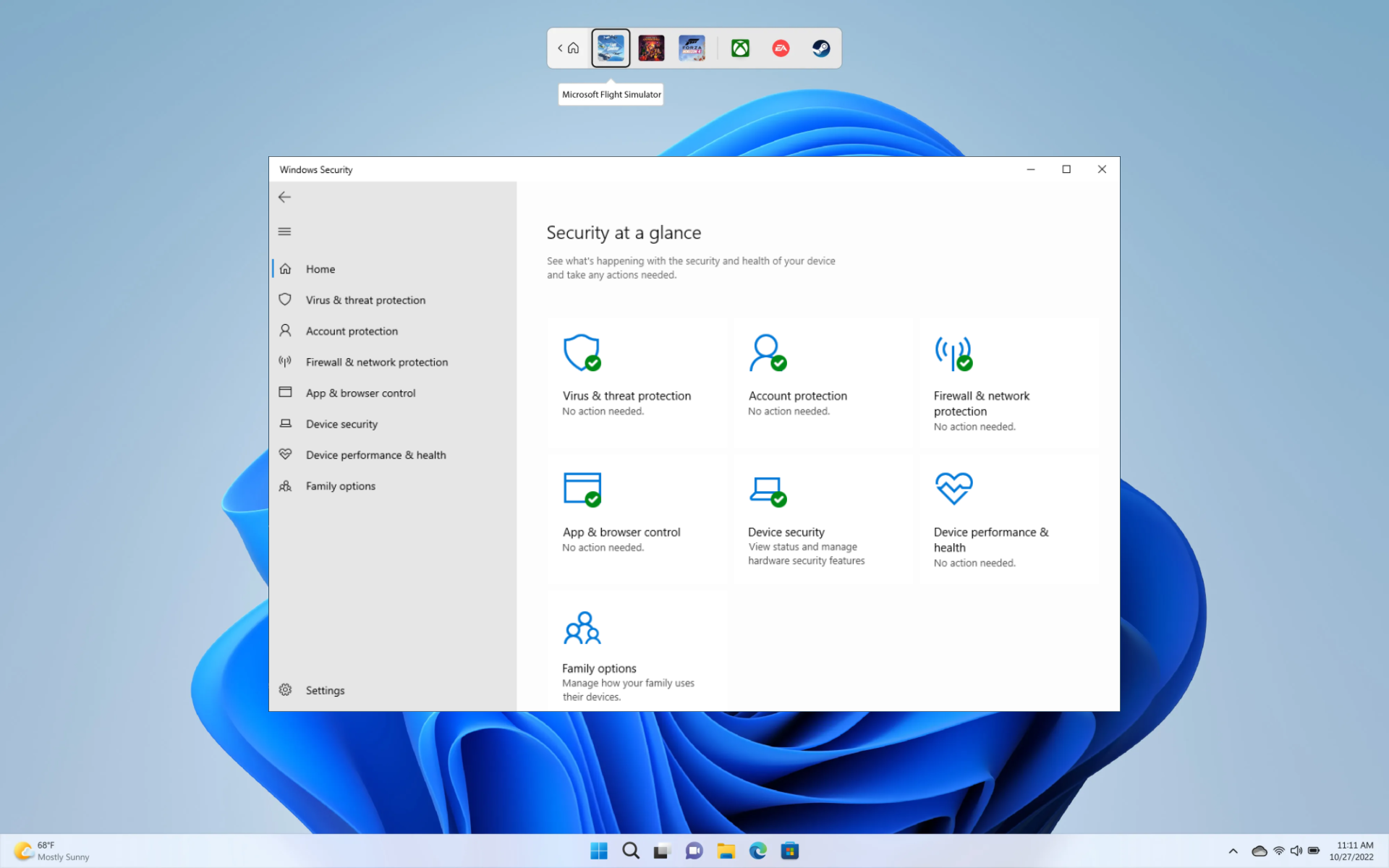Screen dimensions: 1389x868
Task: Click the OneDrive cloud tray icon
Action: (x=1260, y=851)
